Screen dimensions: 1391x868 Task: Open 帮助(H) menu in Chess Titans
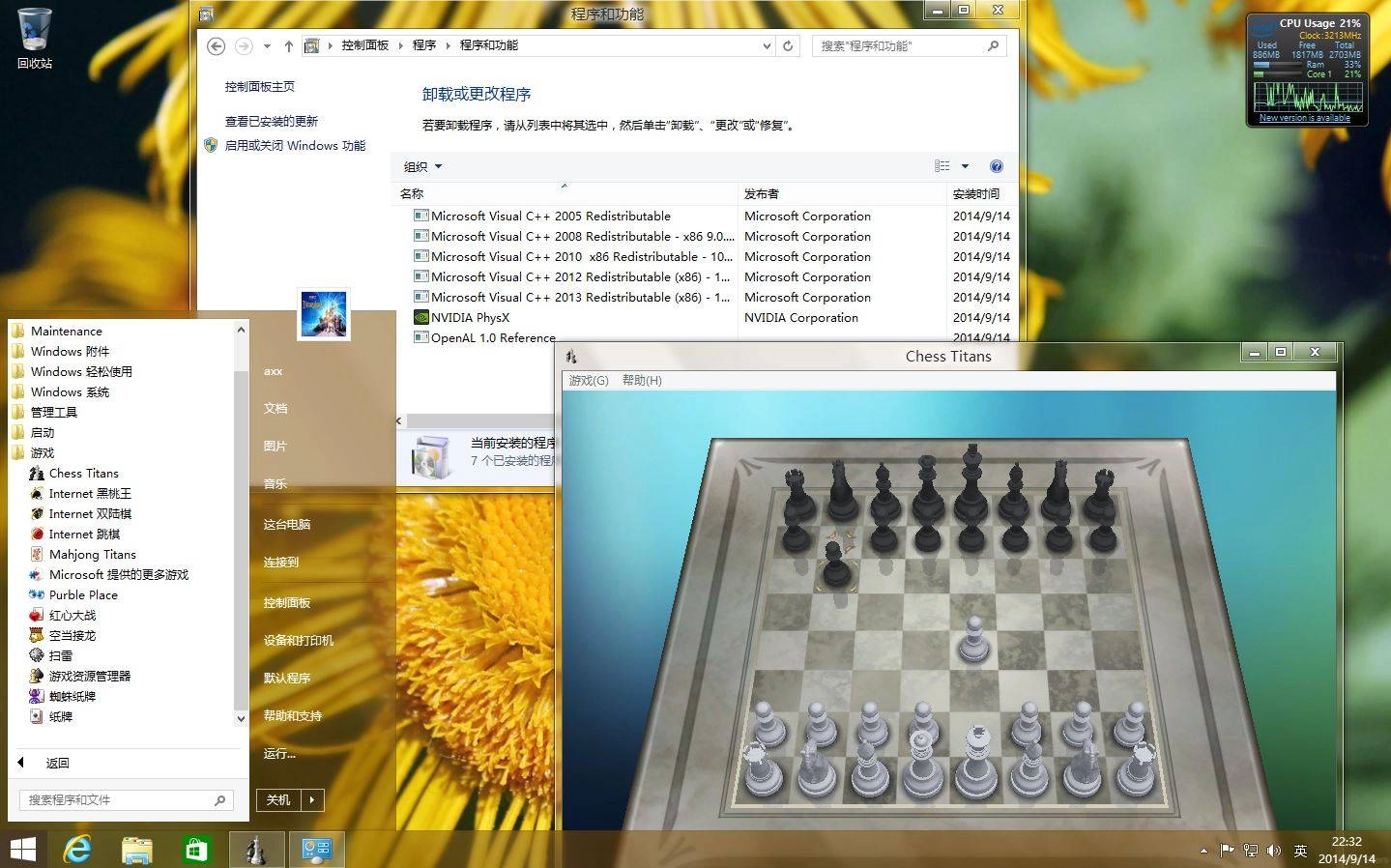tap(642, 380)
